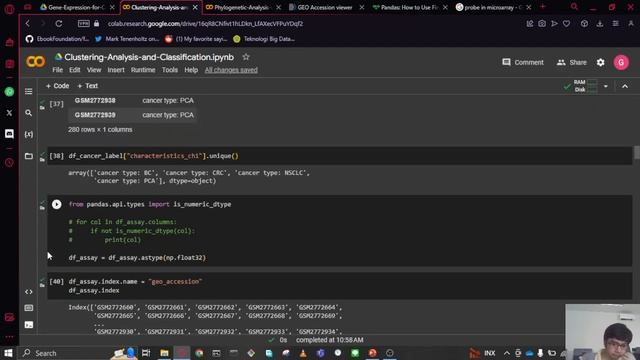Image resolution: width=640 pixels, height=360 pixels.
Task: Open the Files folder panel in the sidebar
Action: click(x=29, y=156)
